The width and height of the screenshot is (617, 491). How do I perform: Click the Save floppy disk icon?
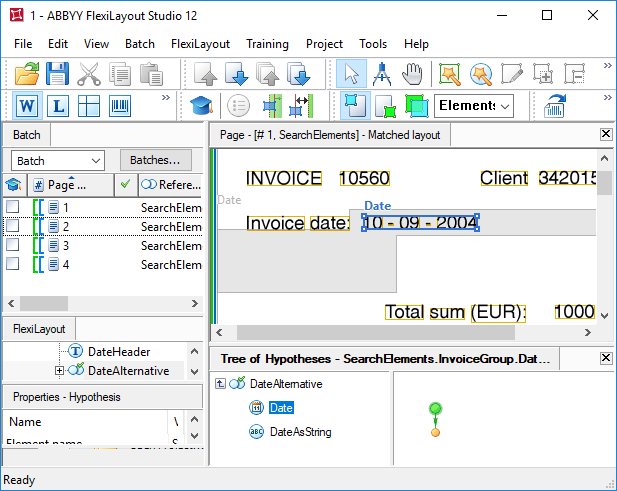pyautogui.click(x=57, y=74)
